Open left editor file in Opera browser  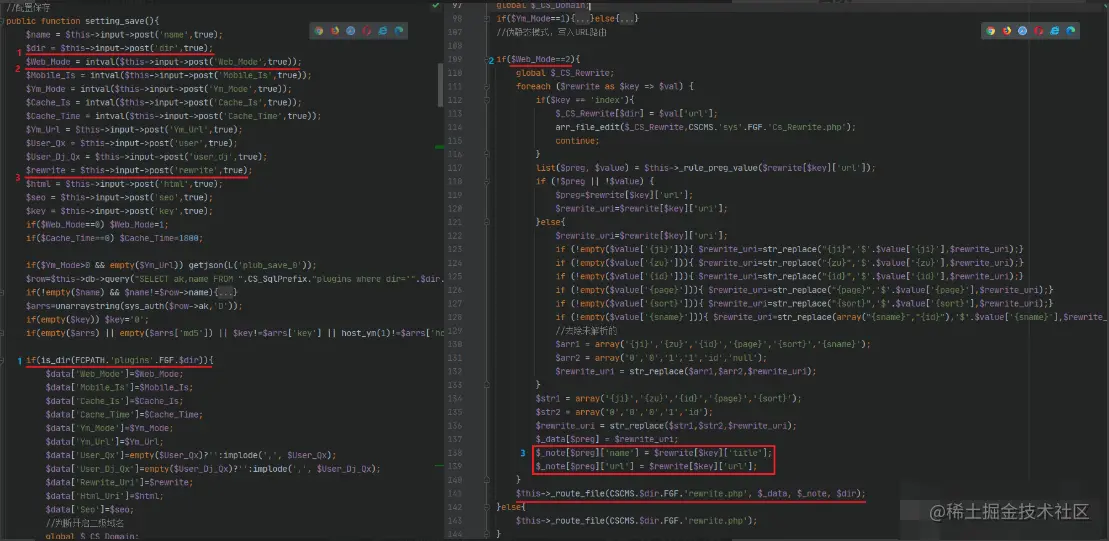(x=367, y=31)
